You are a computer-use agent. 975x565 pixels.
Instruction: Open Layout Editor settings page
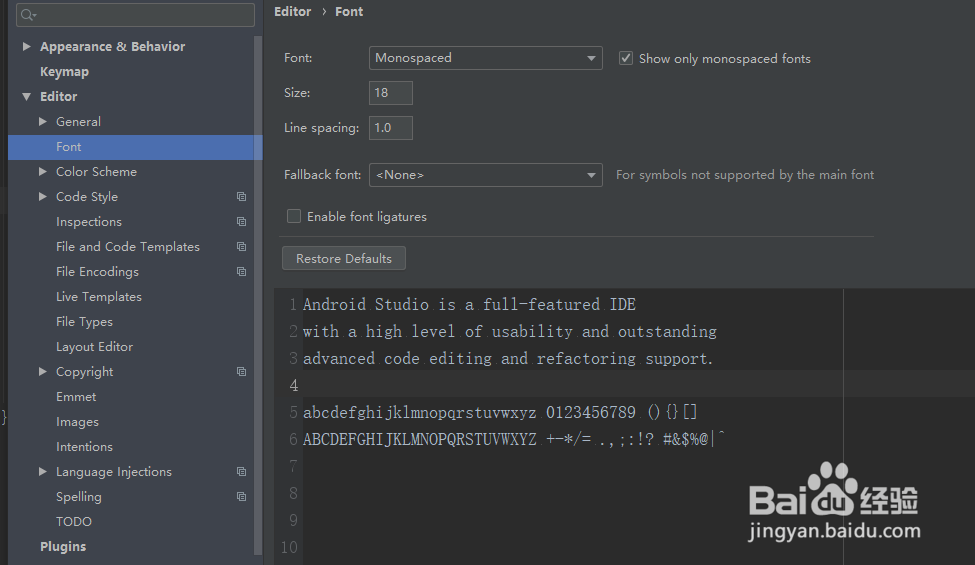pyautogui.click(x=95, y=347)
